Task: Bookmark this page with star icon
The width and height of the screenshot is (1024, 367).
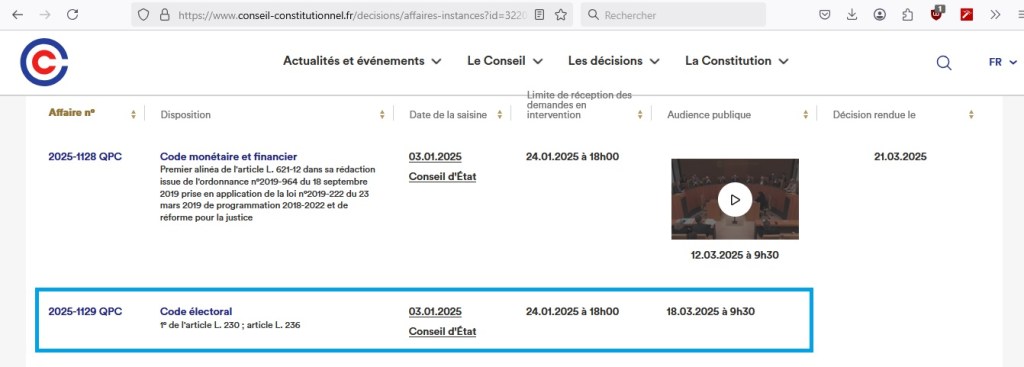Action: (x=560, y=14)
